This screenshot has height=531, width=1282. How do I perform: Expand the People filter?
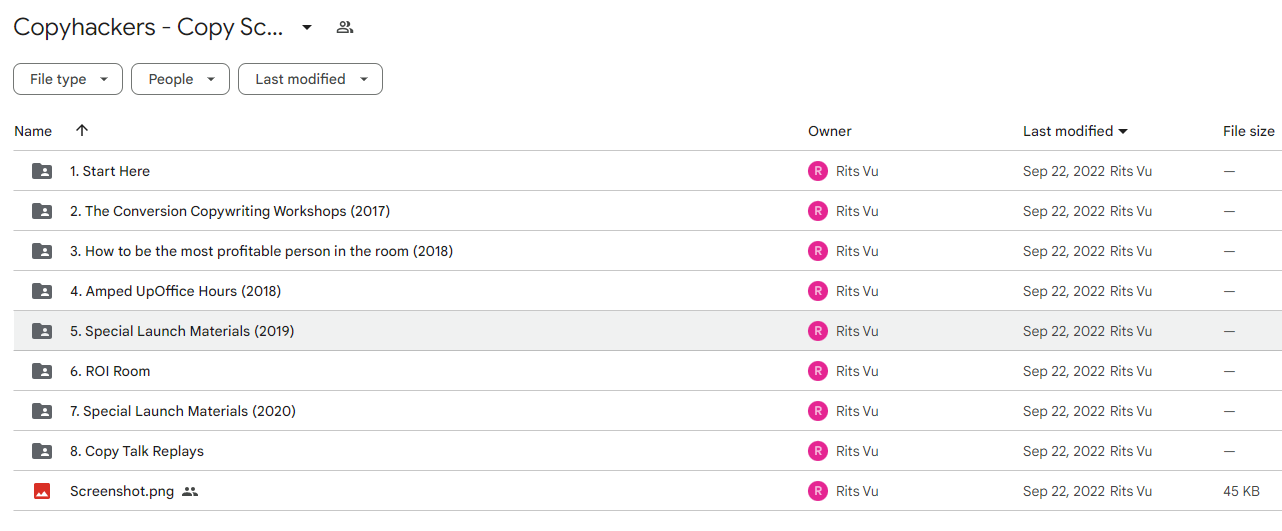[180, 79]
